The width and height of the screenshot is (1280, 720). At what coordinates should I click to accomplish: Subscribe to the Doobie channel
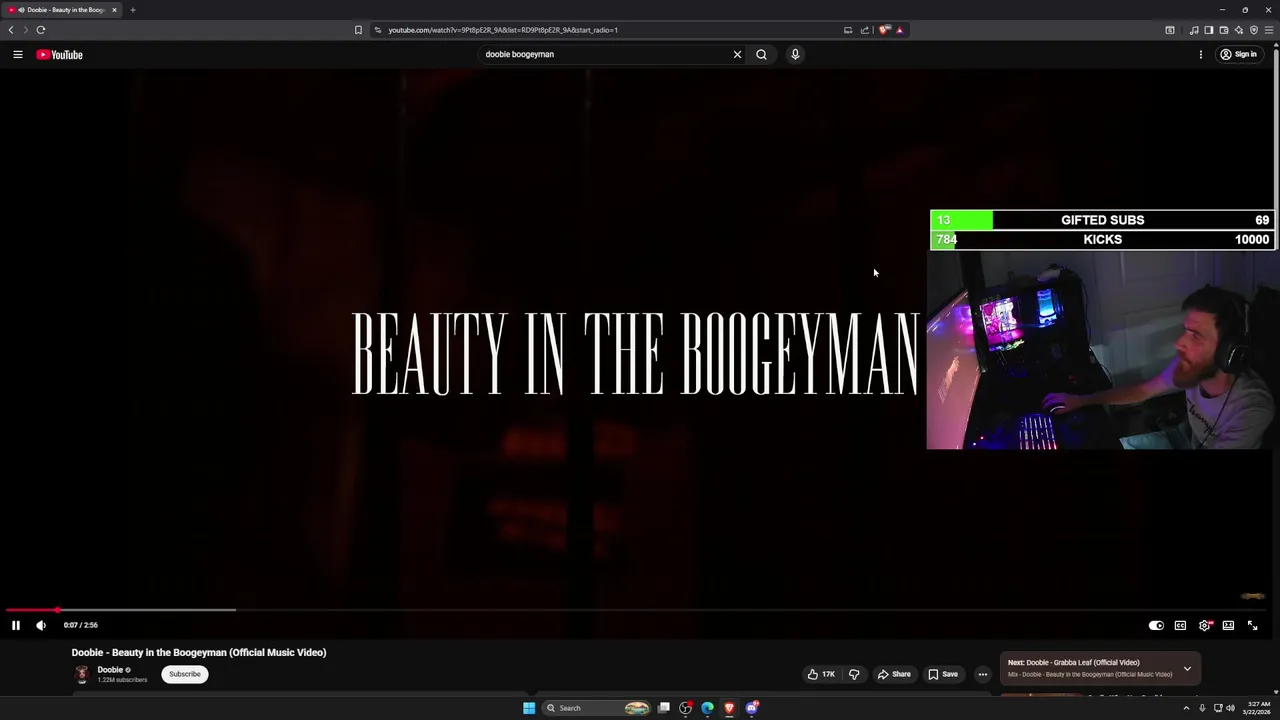pos(185,674)
